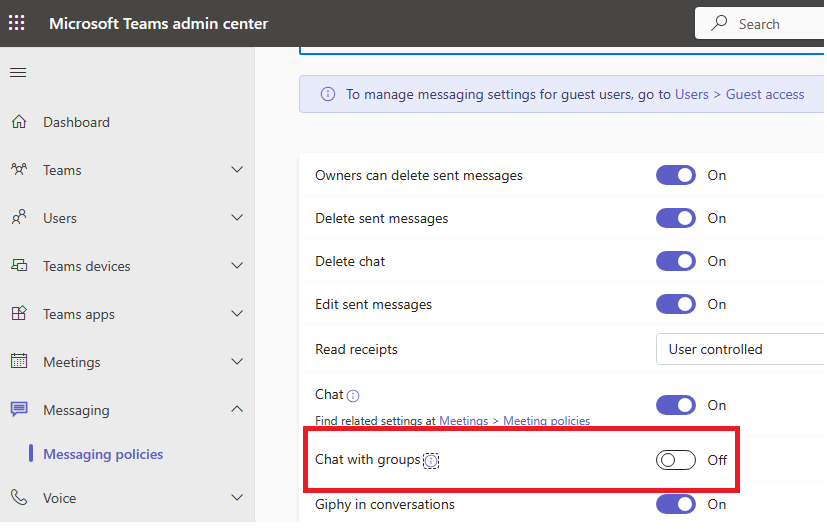Viewport: 827px width, 529px height.
Task: Click the Voice phone icon
Action: tap(19, 497)
